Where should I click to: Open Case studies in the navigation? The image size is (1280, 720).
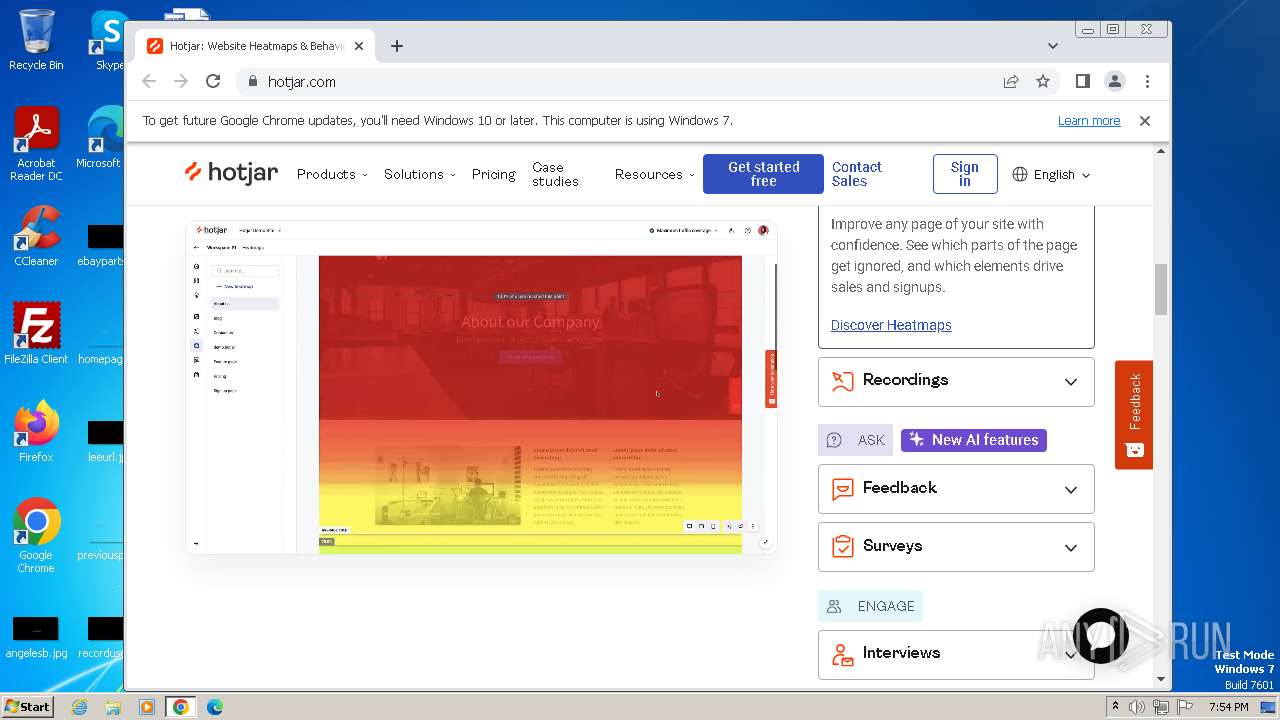(555, 174)
